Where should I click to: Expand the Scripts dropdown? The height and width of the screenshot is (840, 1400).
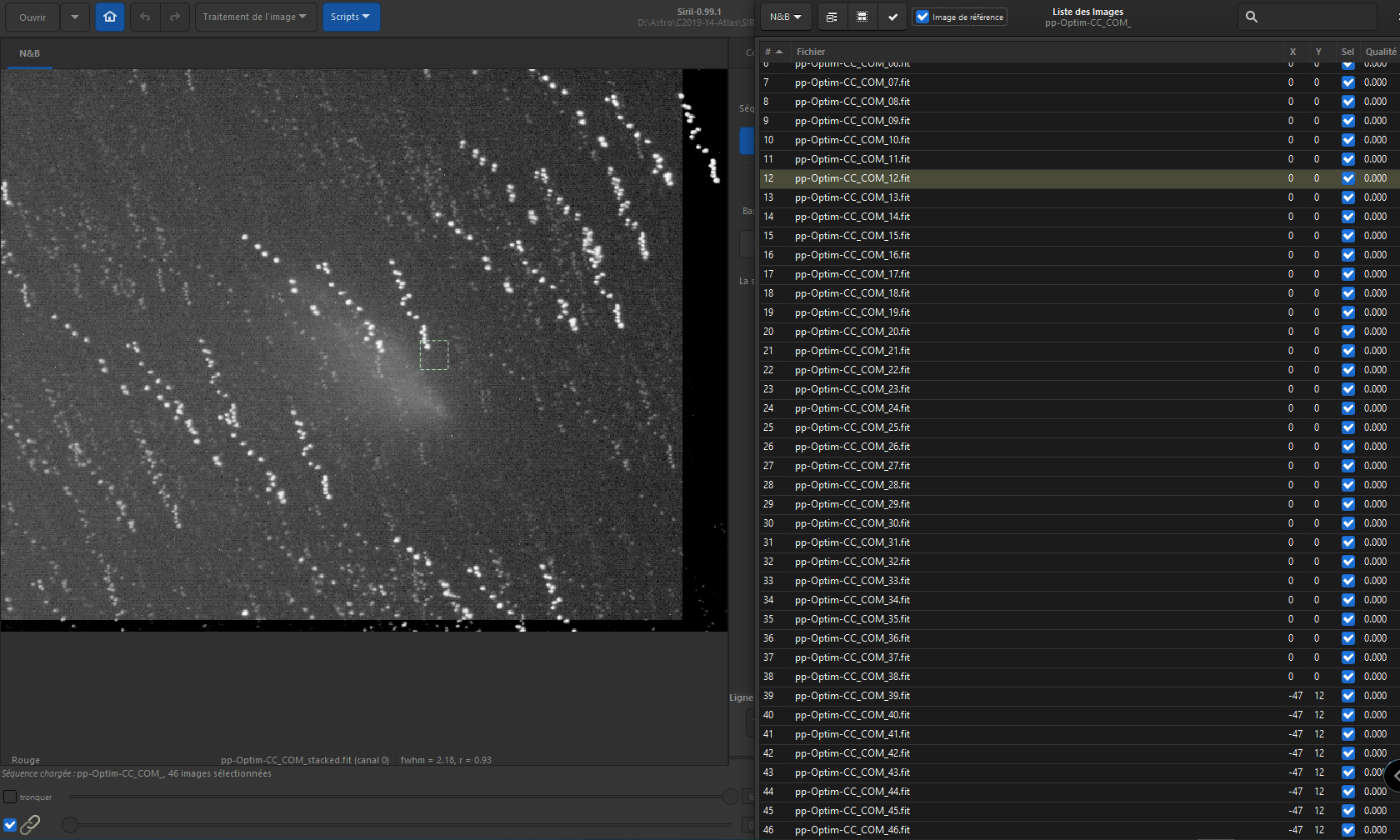coord(351,17)
